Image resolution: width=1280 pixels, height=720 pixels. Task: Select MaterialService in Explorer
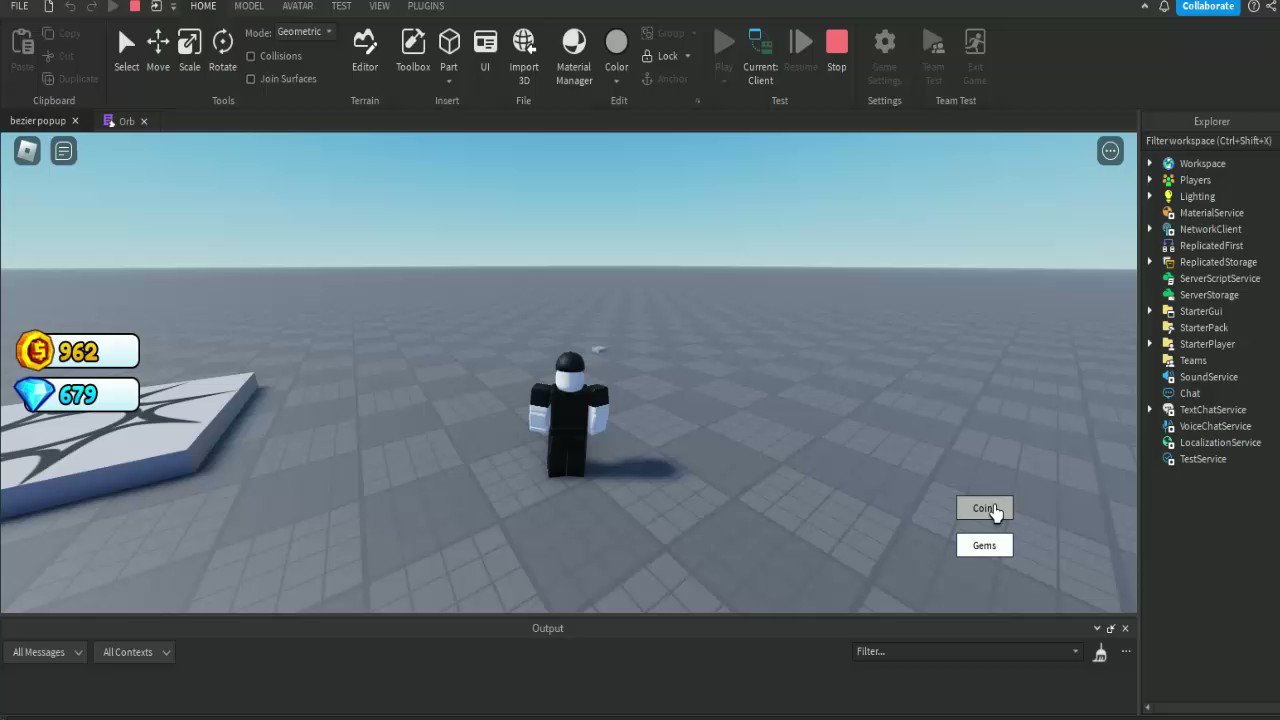[1211, 213]
